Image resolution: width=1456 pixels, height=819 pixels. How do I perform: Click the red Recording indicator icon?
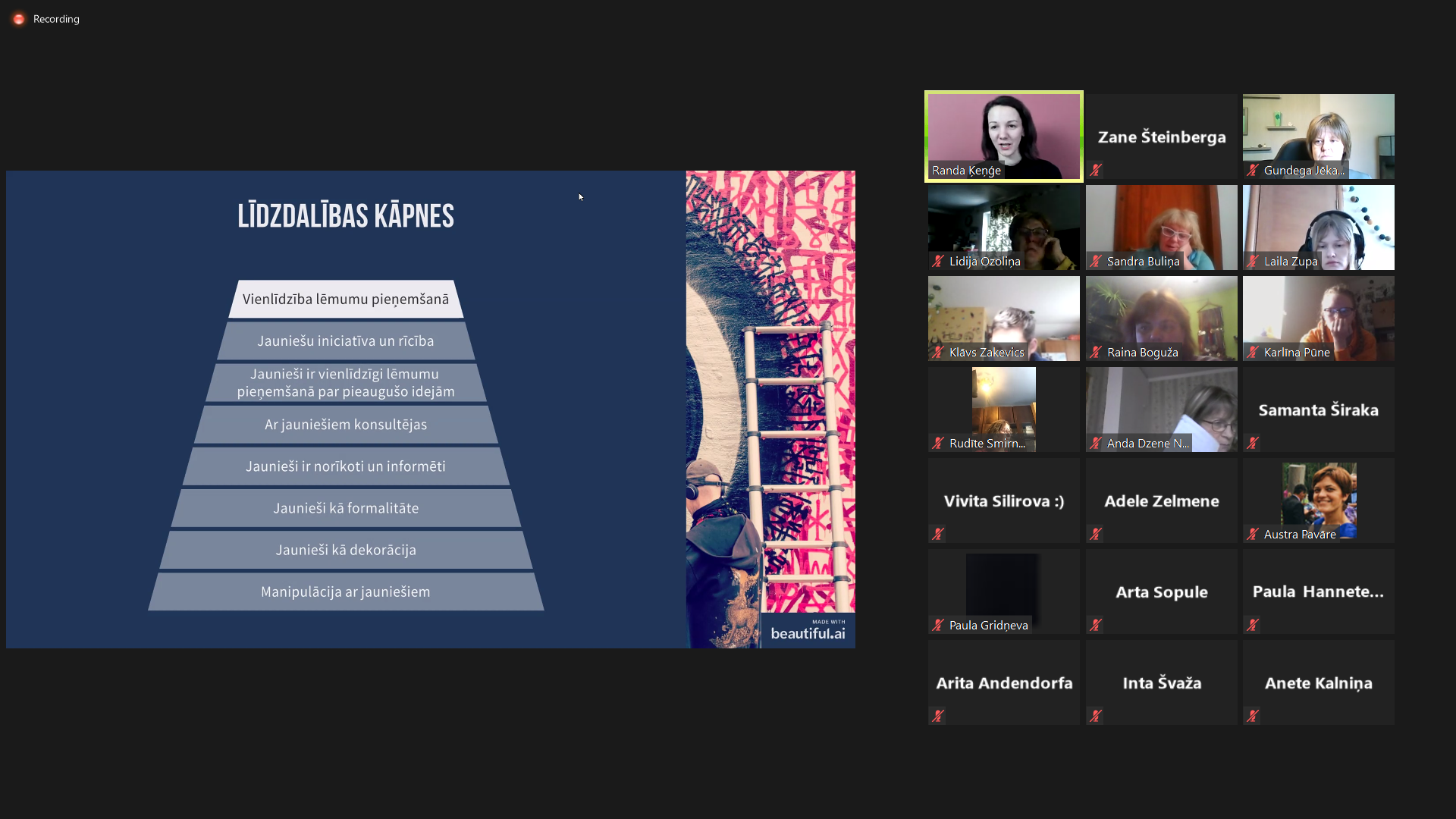pyautogui.click(x=19, y=19)
